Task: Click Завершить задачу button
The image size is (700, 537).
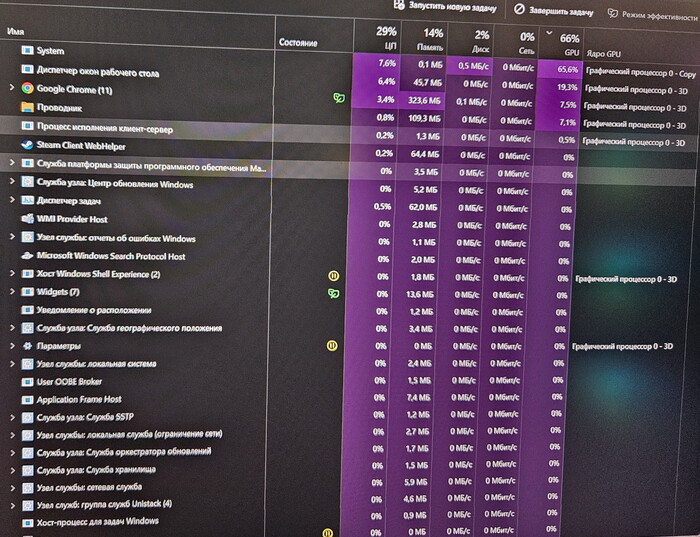Action: click(x=554, y=10)
